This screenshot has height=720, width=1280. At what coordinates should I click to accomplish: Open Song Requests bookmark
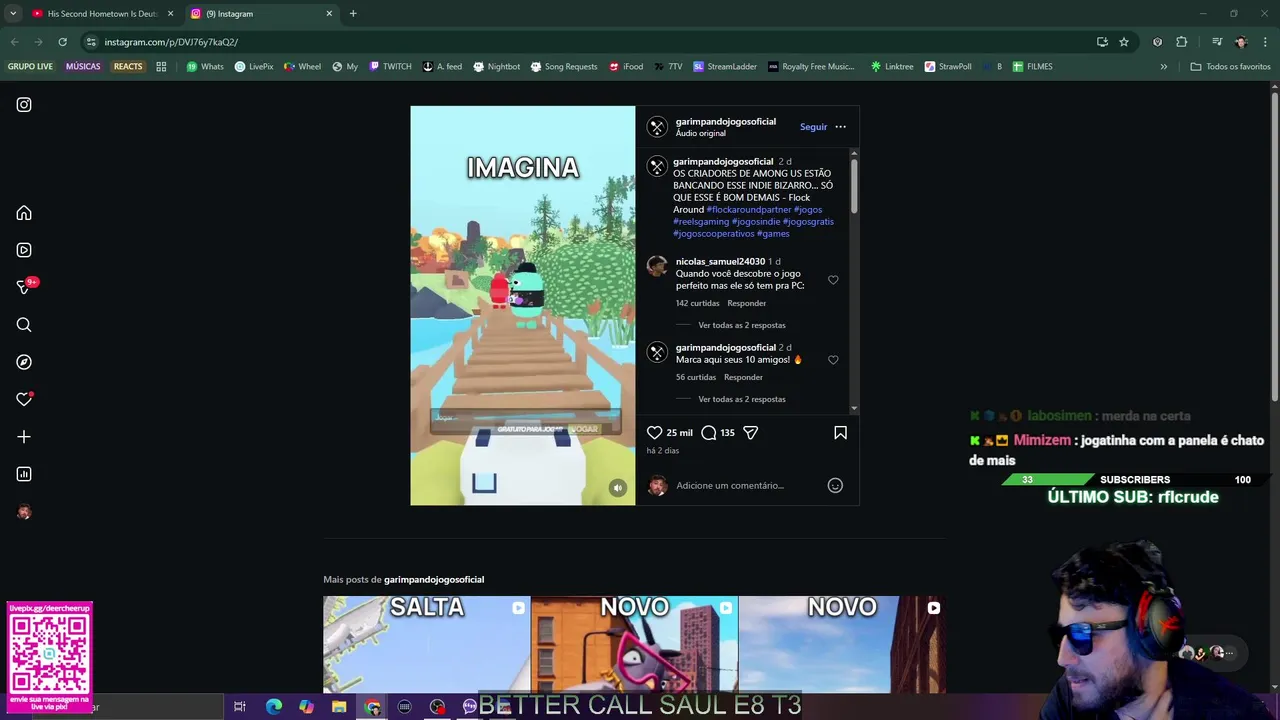[563, 67]
